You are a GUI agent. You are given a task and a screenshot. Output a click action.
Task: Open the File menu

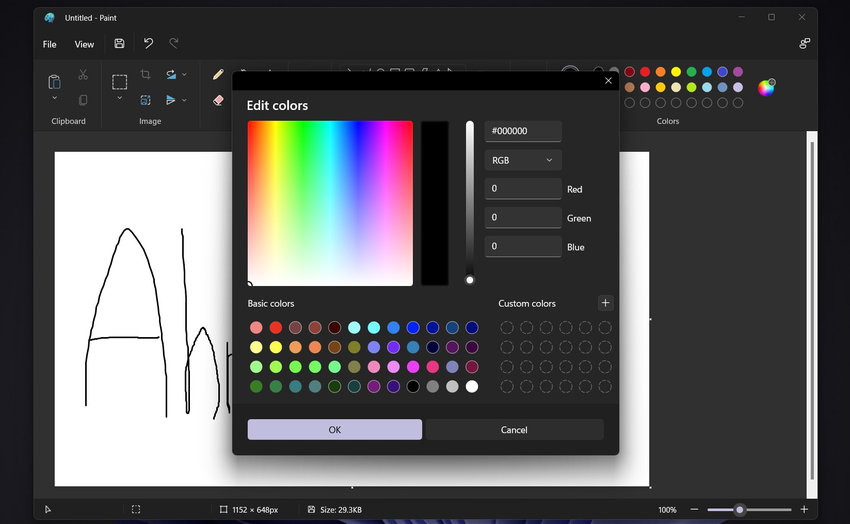tap(50, 44)
